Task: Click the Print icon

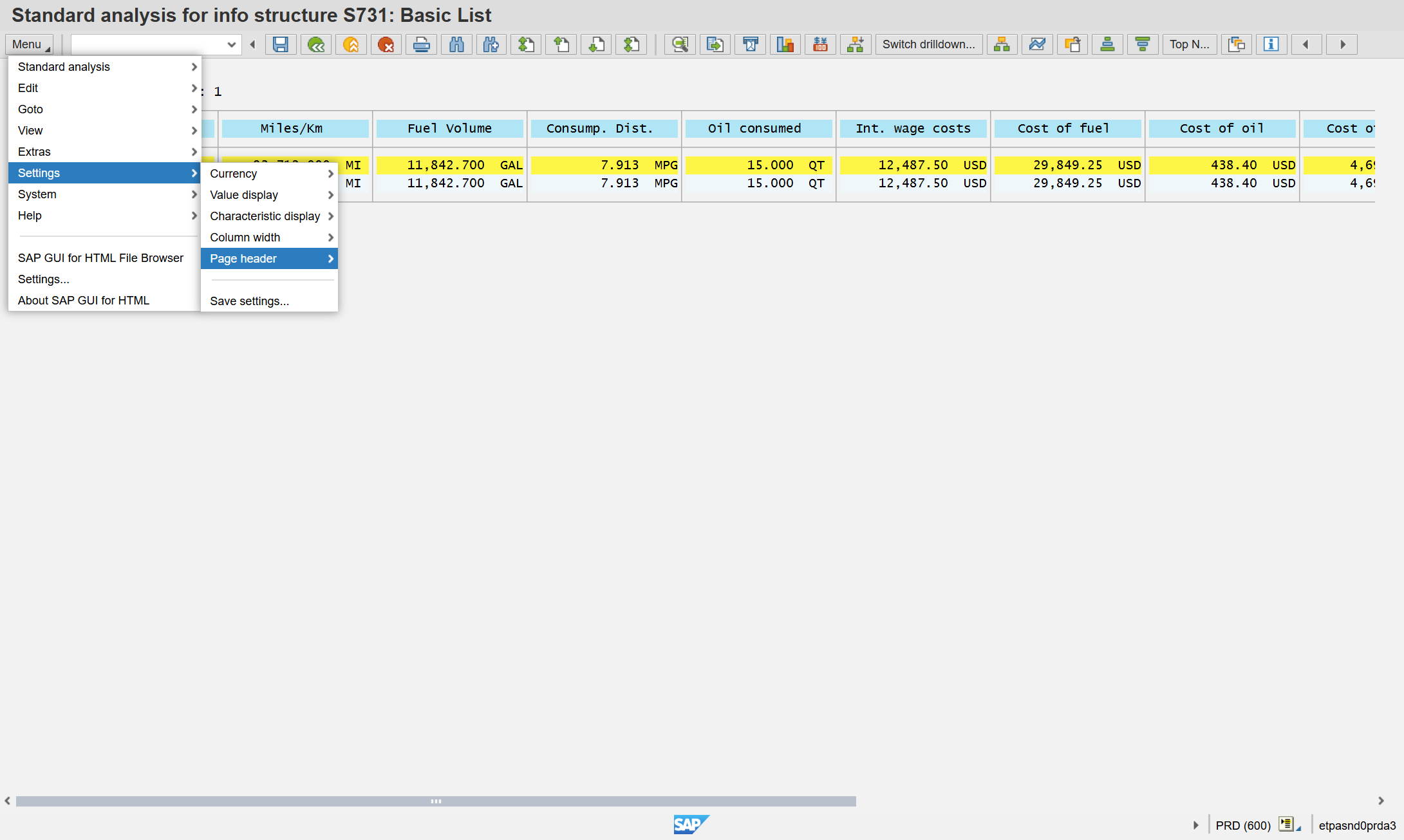Action: pos(421,44)
